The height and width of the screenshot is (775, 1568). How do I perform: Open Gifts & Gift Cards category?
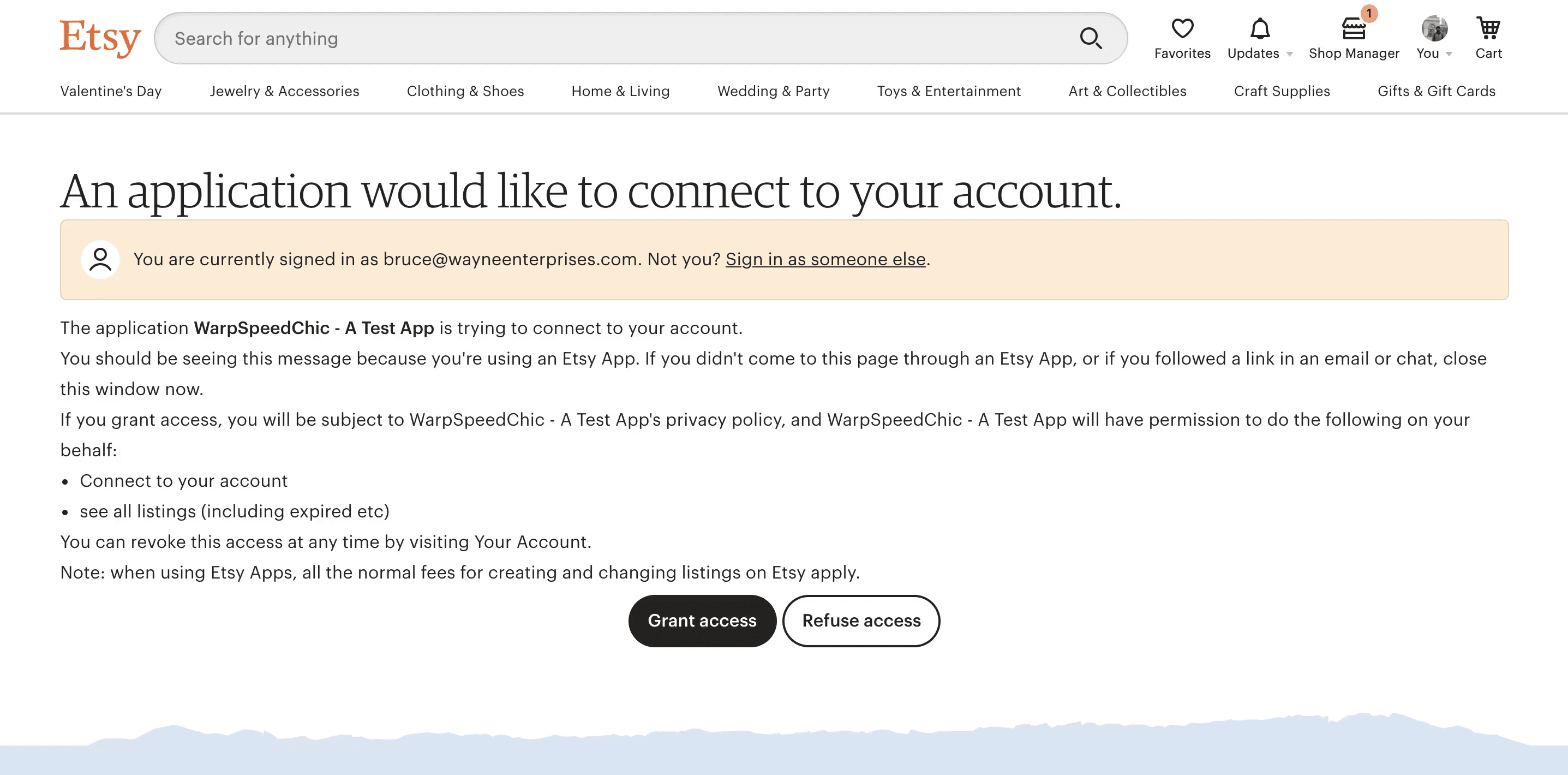(x=1436, y=91)
